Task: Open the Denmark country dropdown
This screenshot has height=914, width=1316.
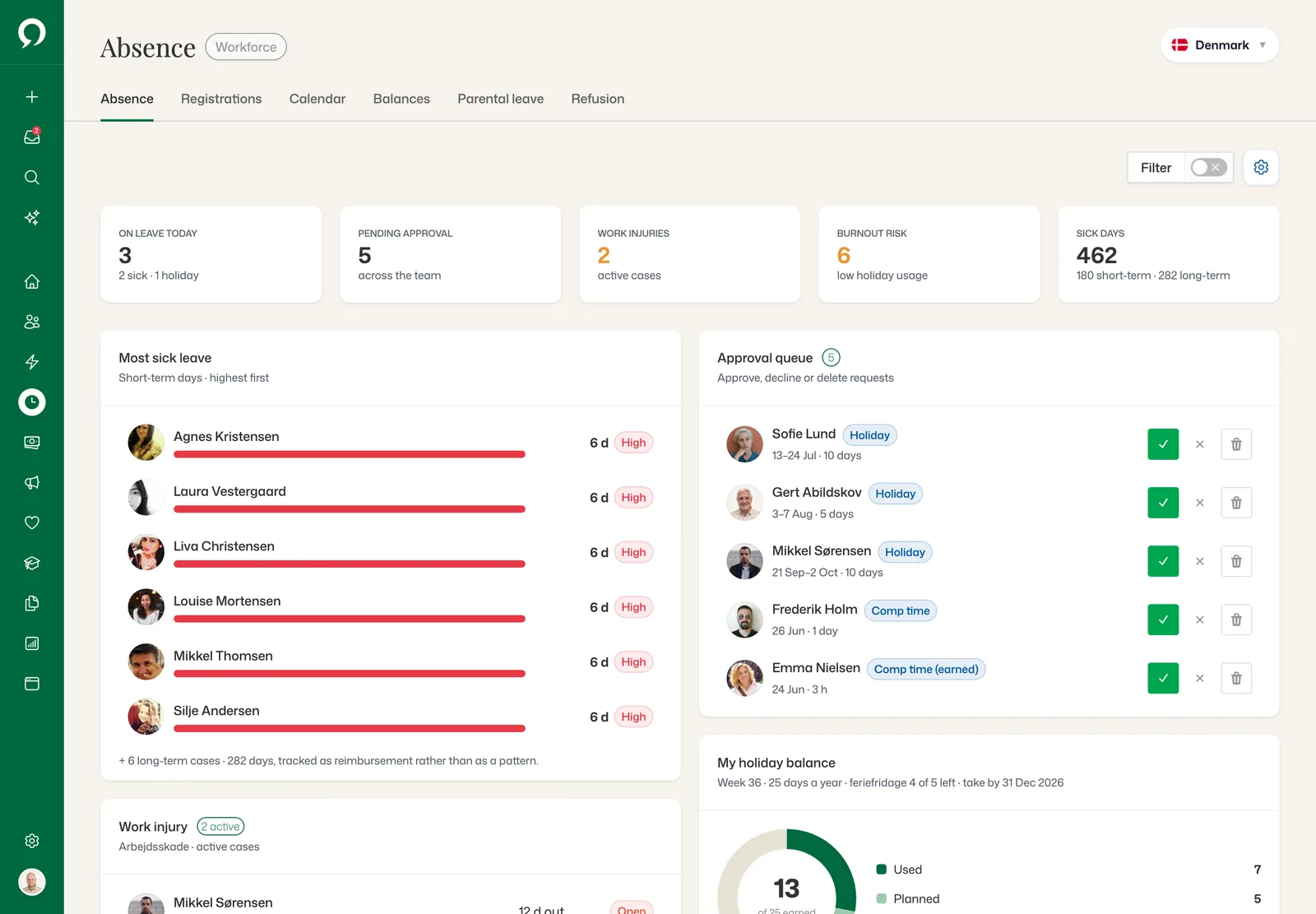Action: click(x=1220, y=45)
